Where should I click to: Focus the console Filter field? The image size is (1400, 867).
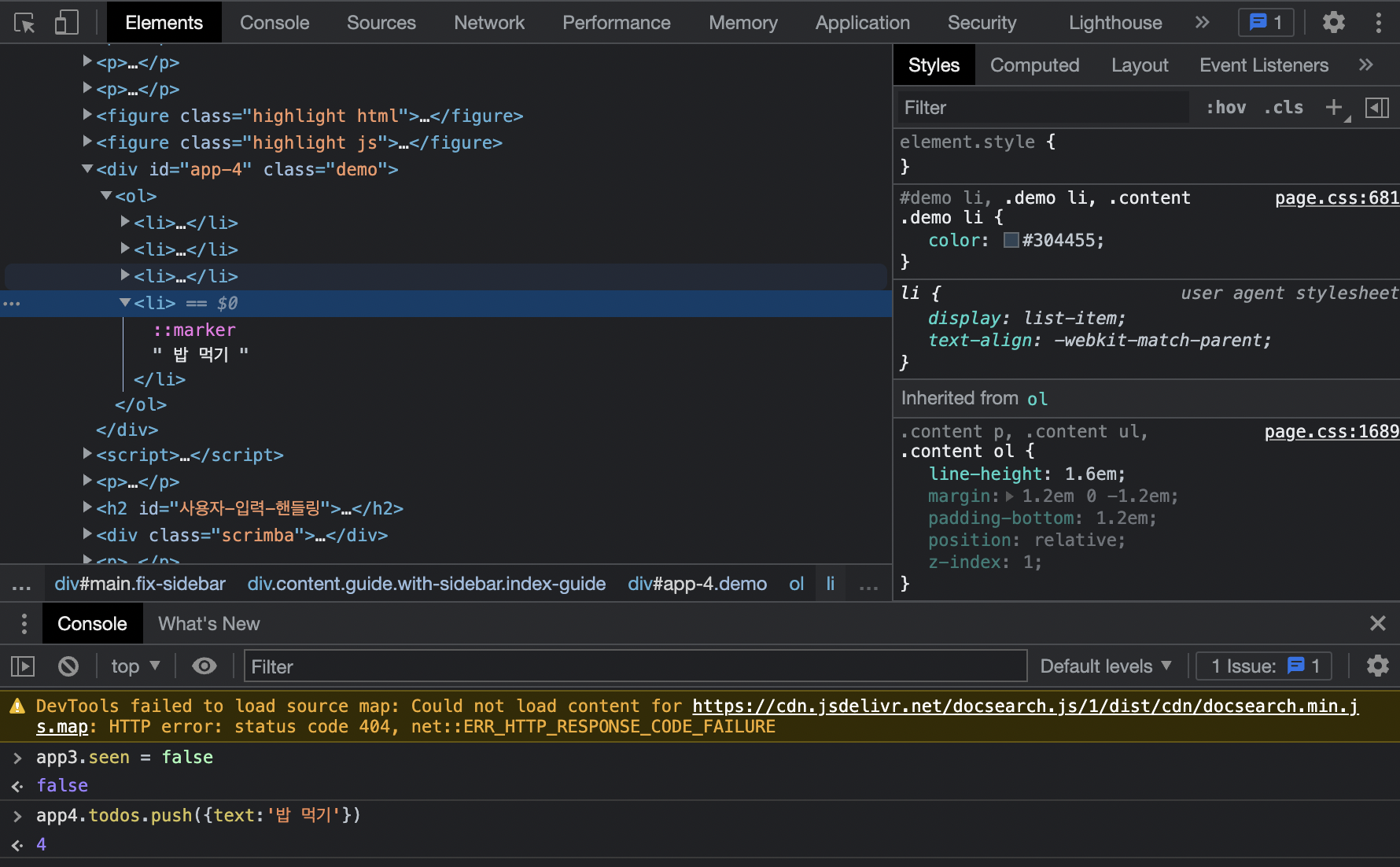pyautogui.click(x=636, y=666)
